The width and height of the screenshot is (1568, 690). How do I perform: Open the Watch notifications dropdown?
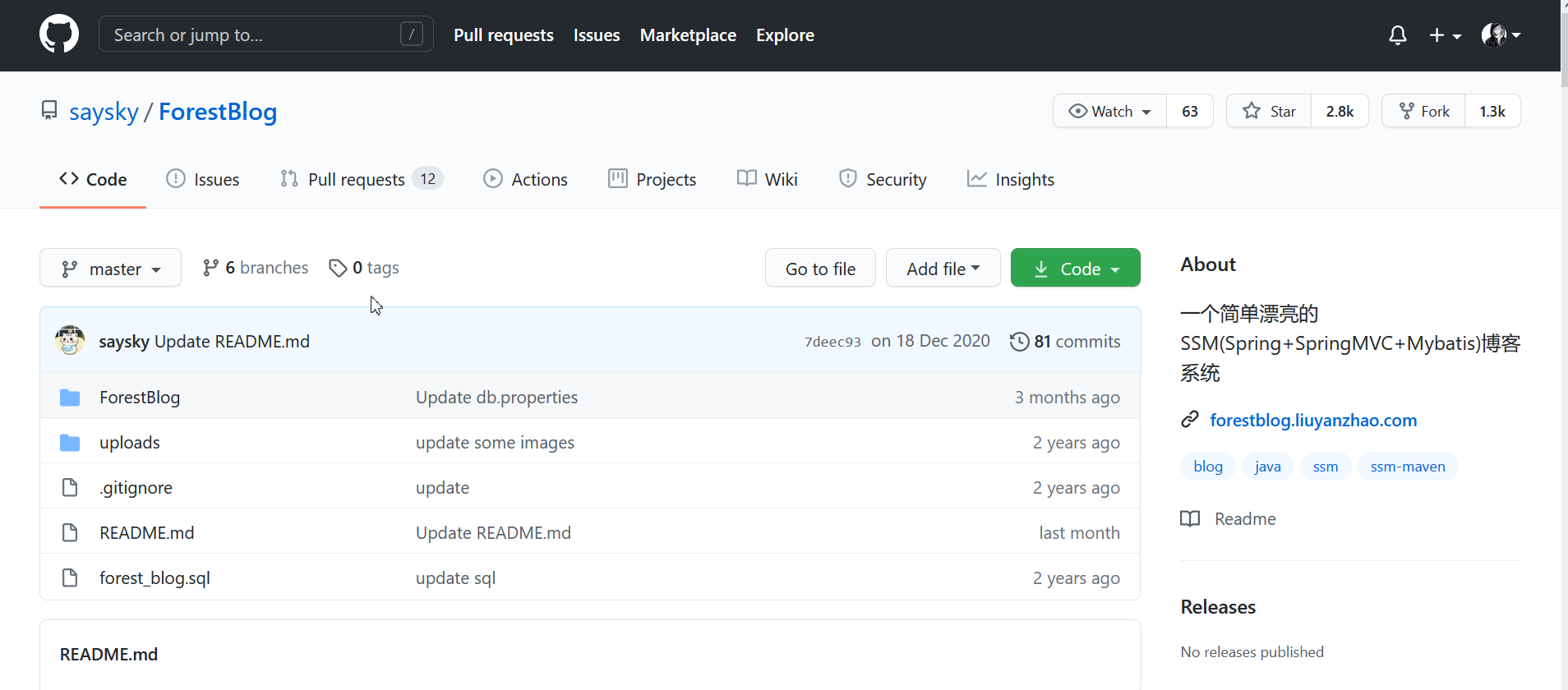pyautogui.click(x=1109, y=111)
